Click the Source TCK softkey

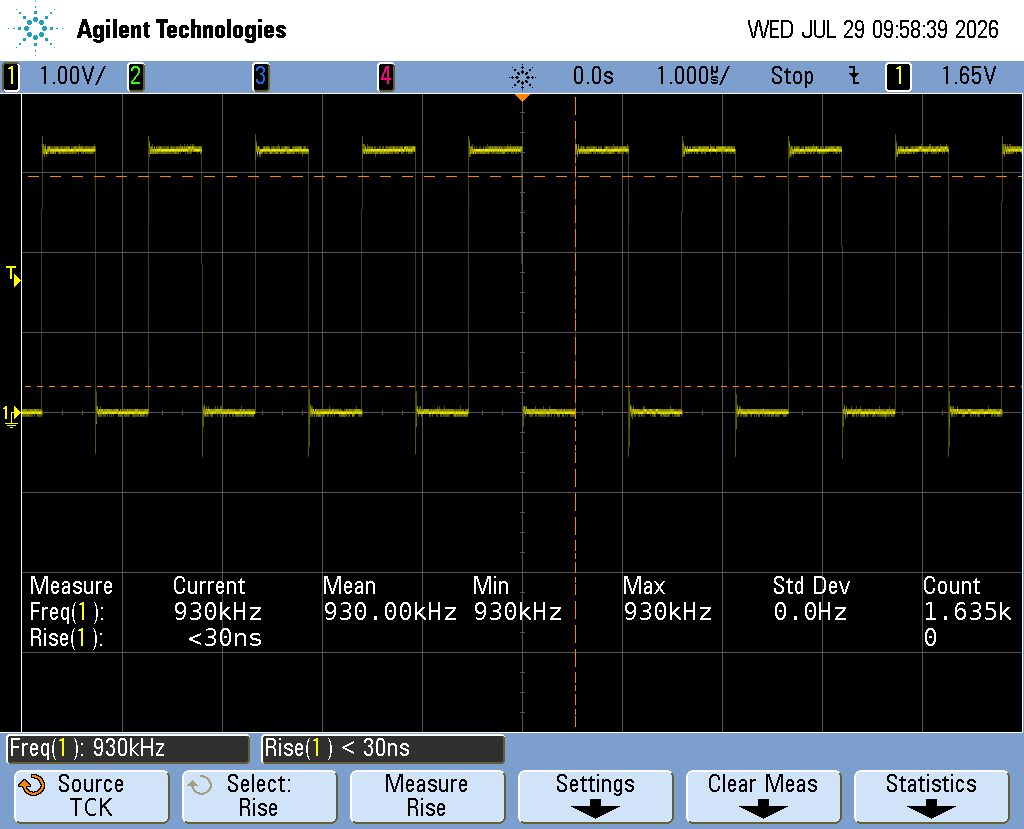click(x=91, y=796)
